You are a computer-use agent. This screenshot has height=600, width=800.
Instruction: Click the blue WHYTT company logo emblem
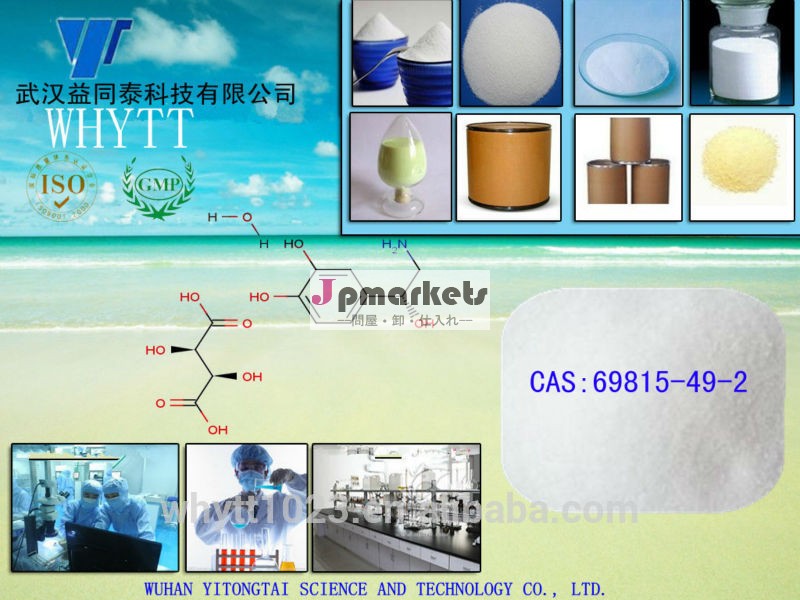[94, 48]
